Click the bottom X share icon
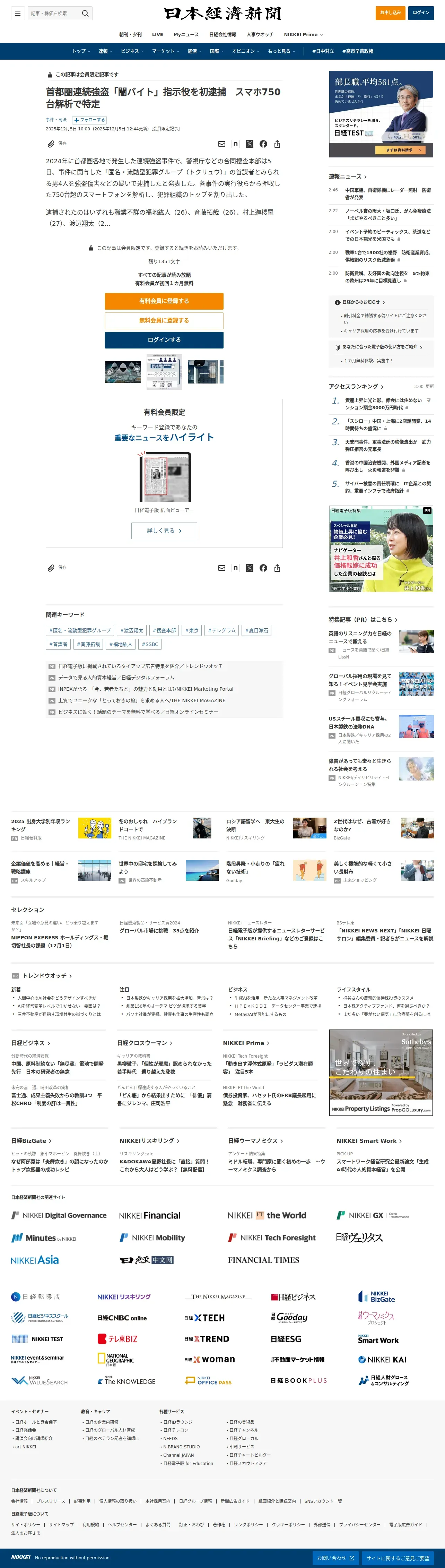 point(250,568)
